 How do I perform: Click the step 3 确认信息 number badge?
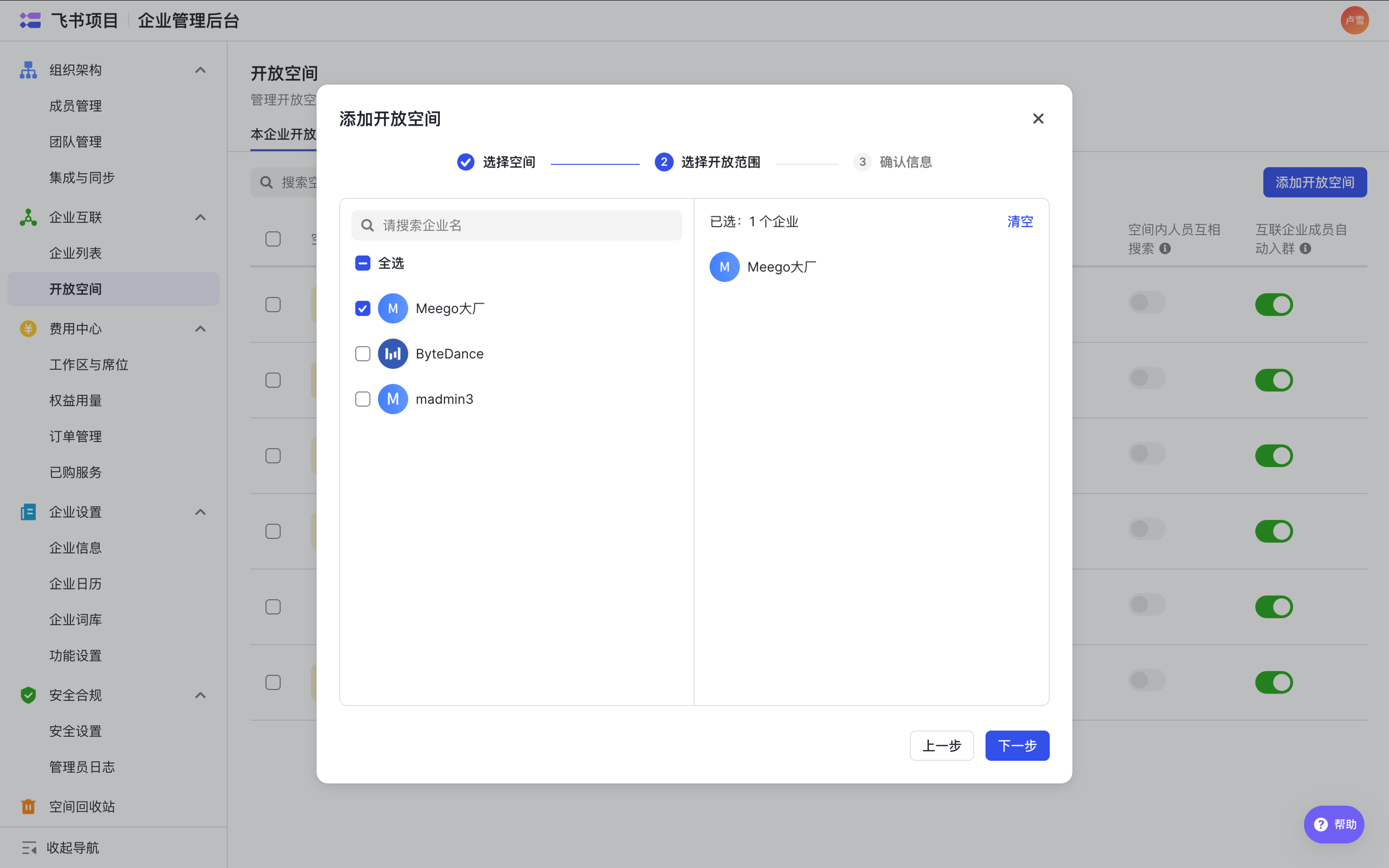point(862,162)
